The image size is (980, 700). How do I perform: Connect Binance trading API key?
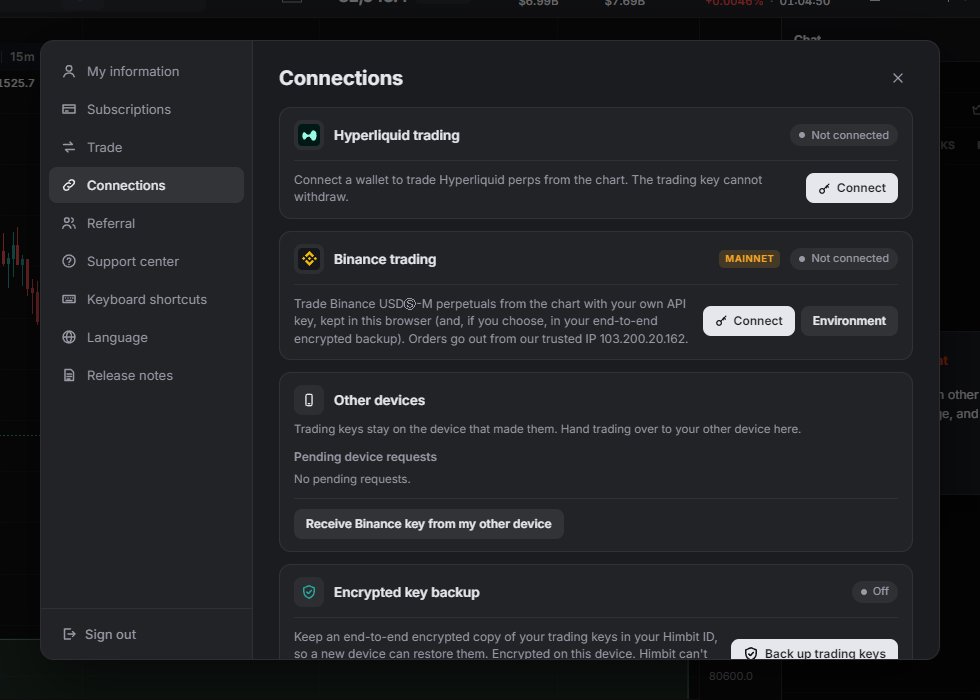749,321
